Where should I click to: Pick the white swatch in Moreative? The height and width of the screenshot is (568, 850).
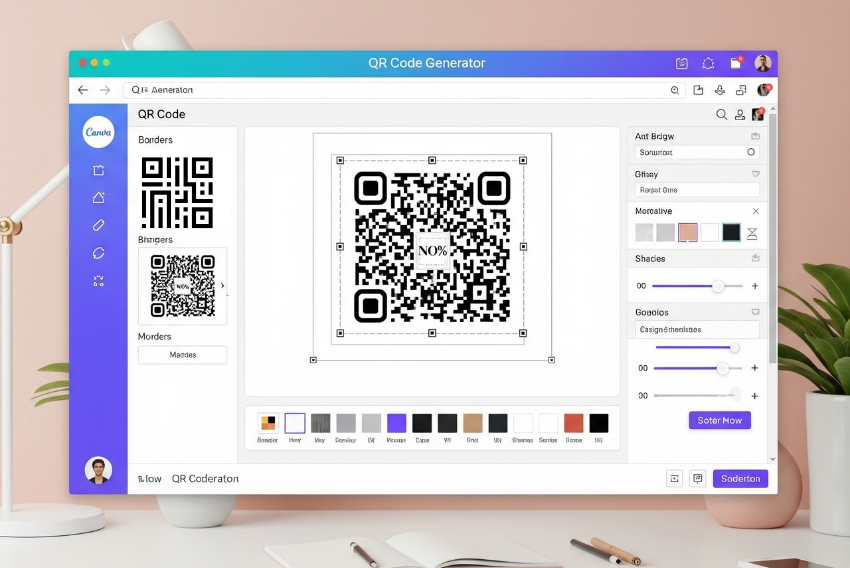coord(710,232)
